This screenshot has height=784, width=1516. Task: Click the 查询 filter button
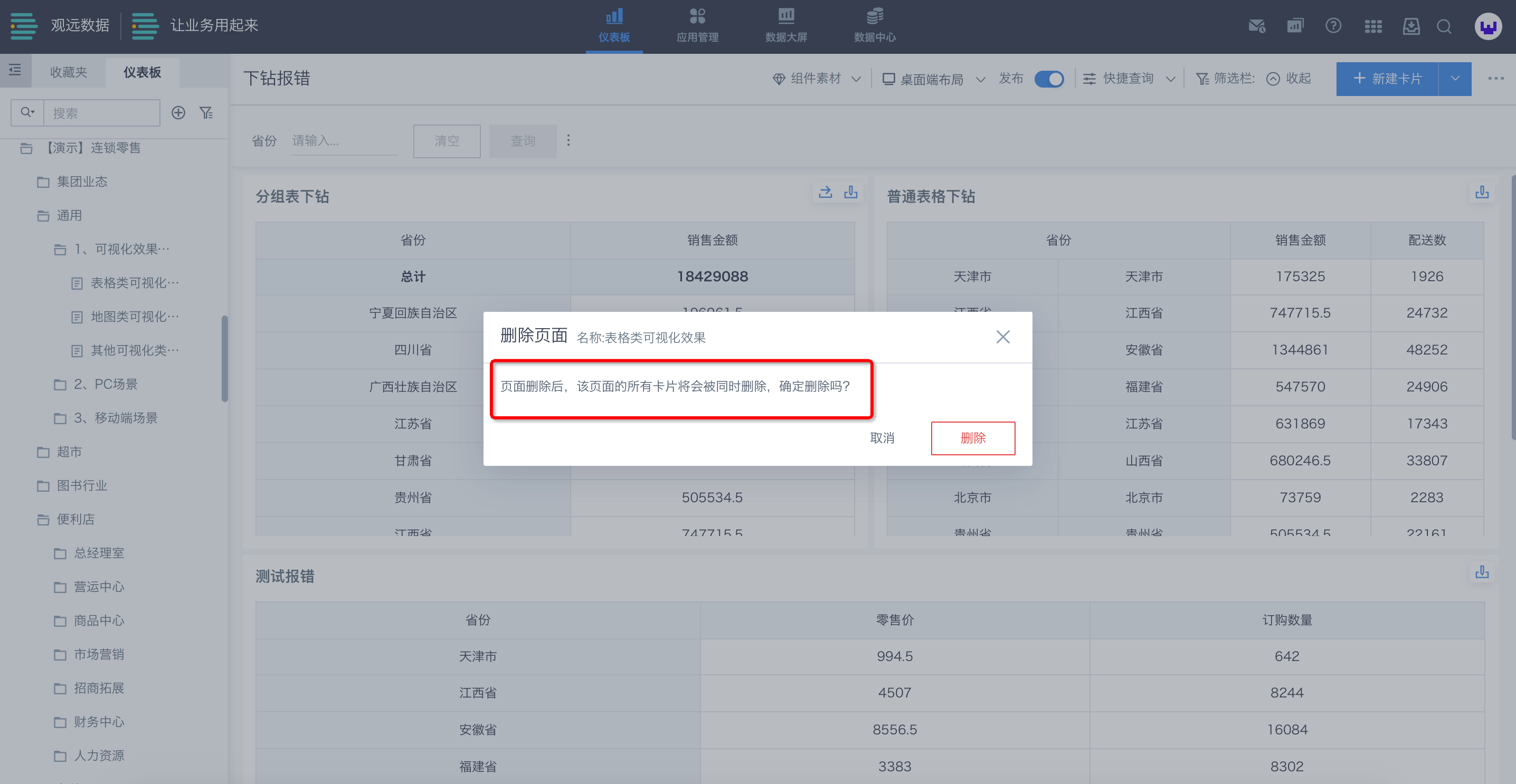(523, 141)
